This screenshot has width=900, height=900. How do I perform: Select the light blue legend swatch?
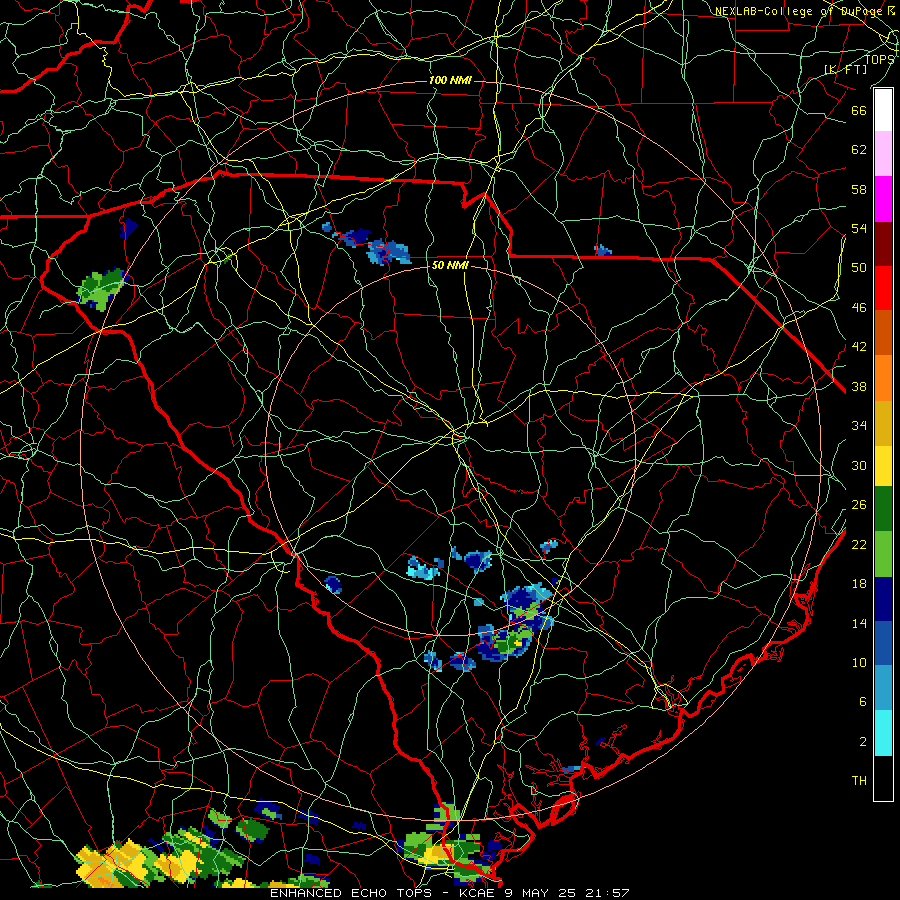click(x=883, y=688)
